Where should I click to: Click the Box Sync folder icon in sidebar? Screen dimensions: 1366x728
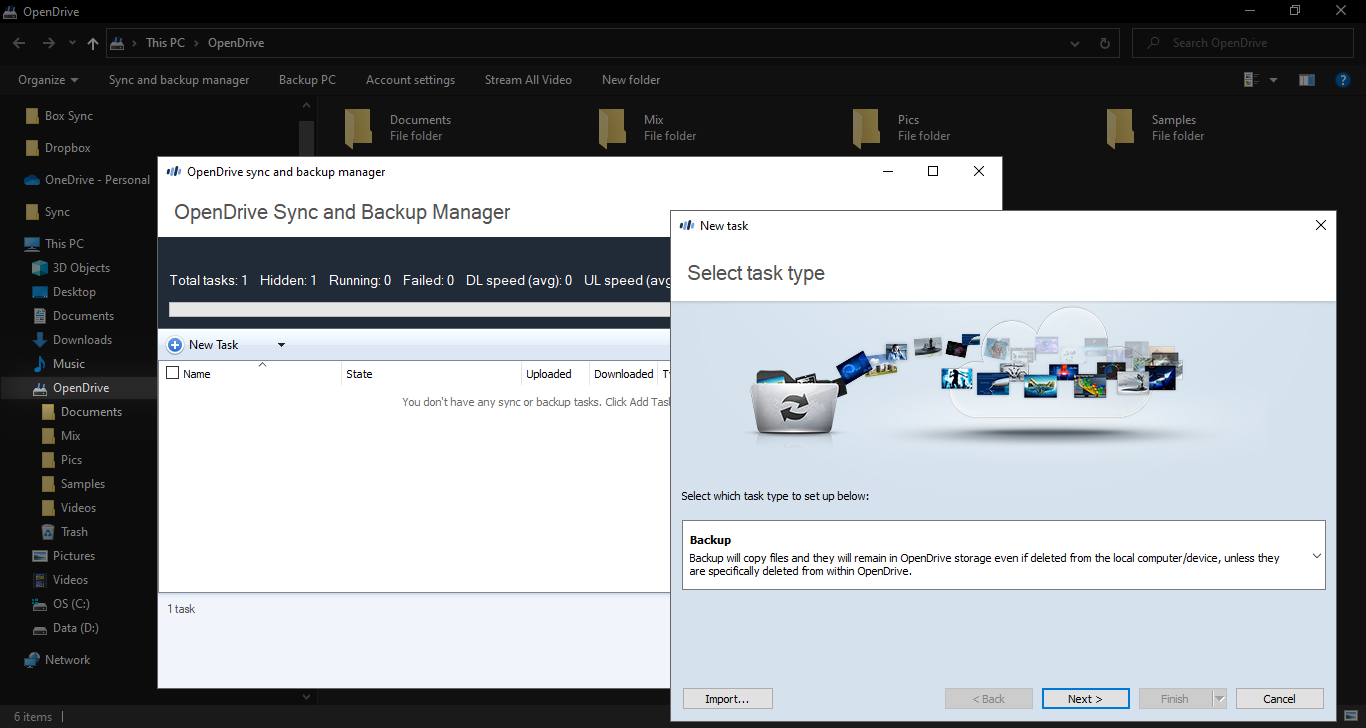32,116
